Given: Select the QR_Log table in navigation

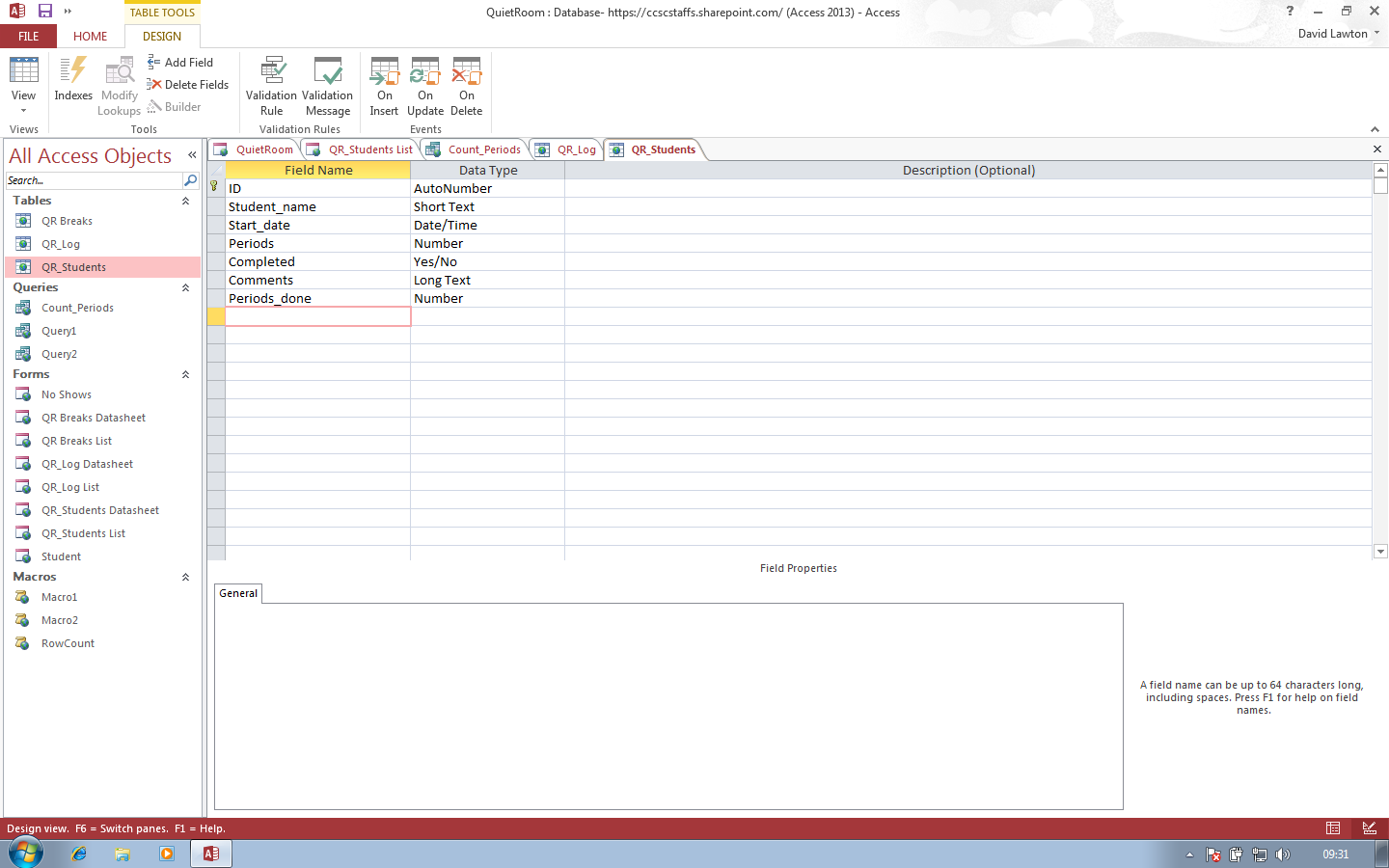Looking at the screenshot, I should (102, 244).
